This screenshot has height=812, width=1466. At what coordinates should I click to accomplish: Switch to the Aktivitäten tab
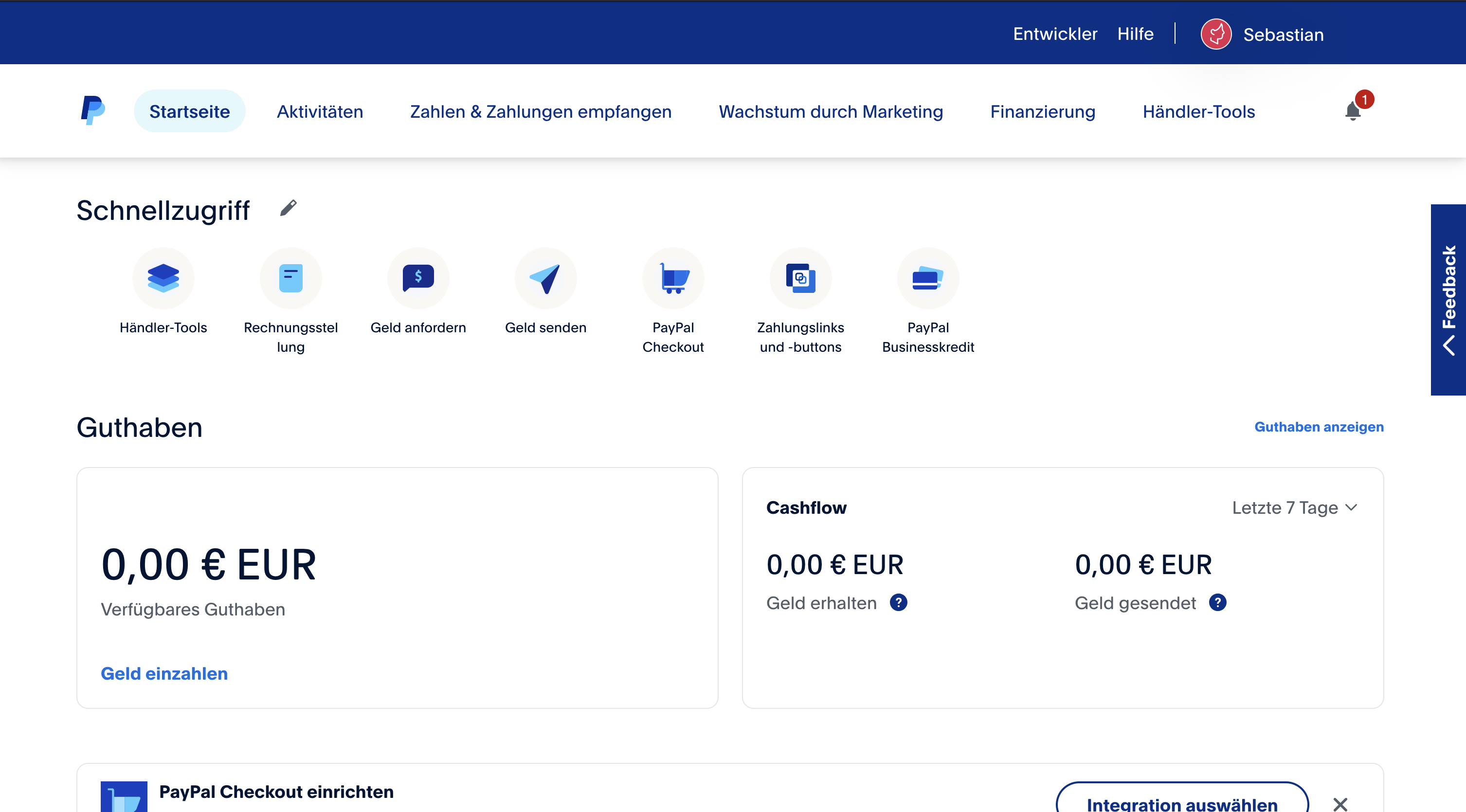coord(320,111)
